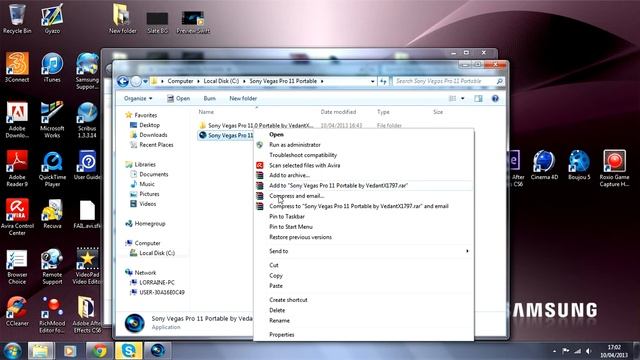
Task: Click the Open toolbar button
Action: pos(178,98)
